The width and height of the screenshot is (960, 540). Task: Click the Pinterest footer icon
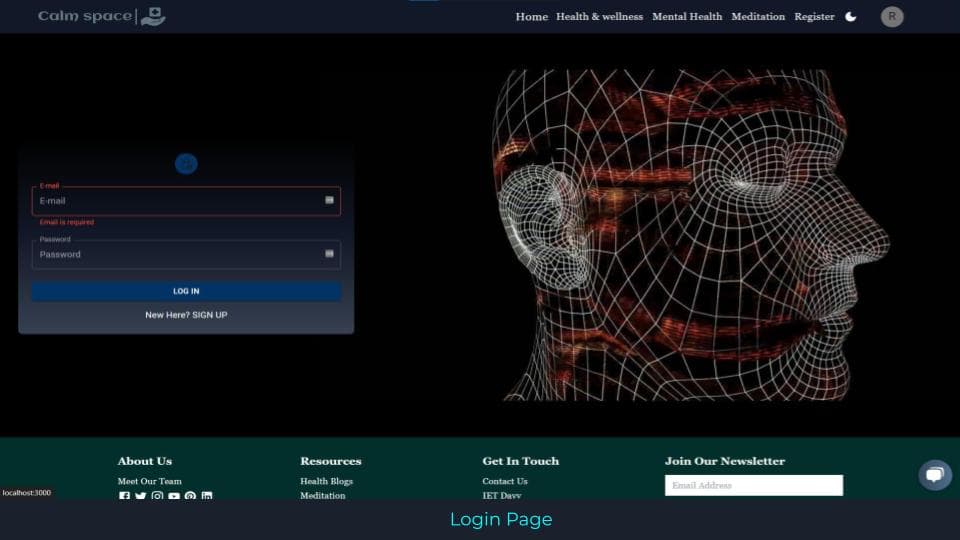(x=190, y=496)
